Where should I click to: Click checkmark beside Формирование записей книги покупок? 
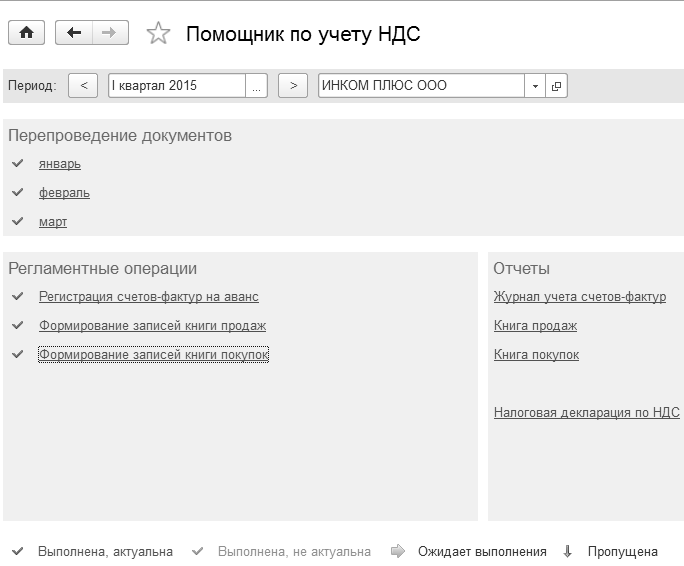(17, 354)
